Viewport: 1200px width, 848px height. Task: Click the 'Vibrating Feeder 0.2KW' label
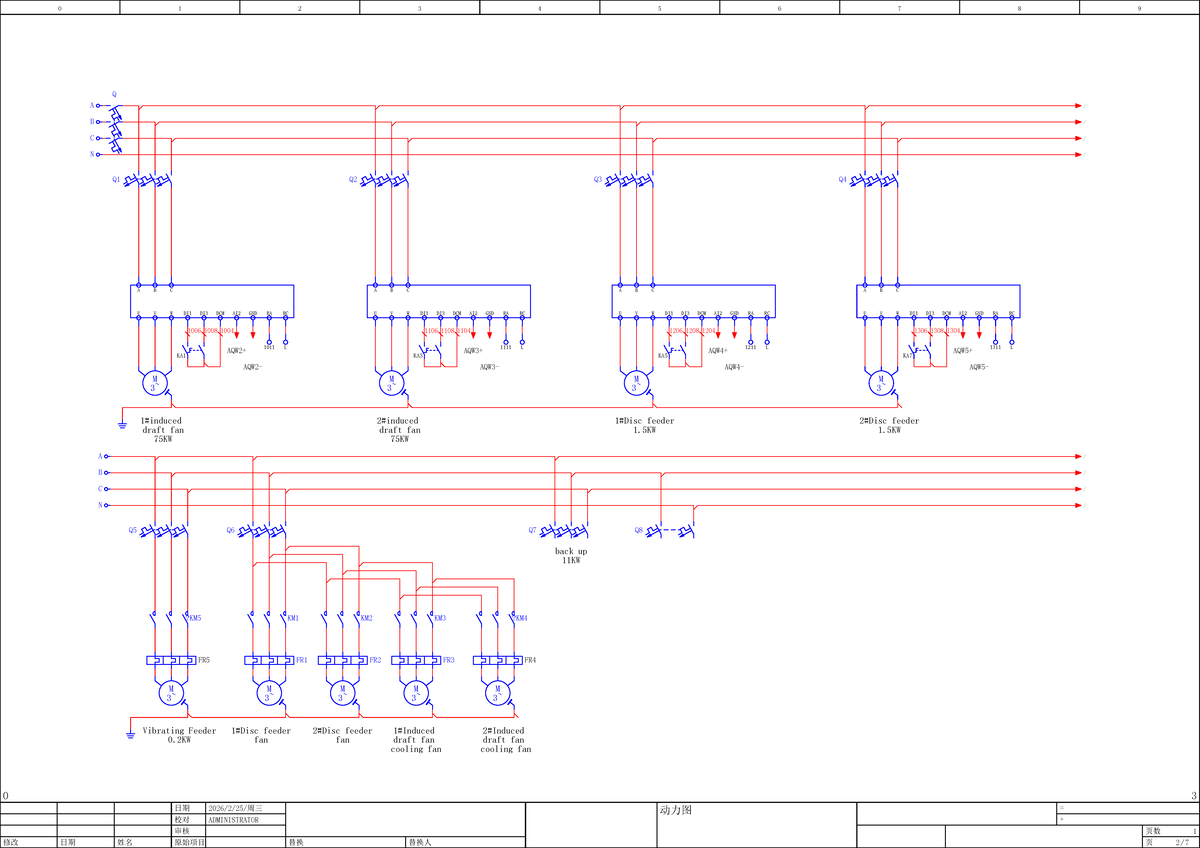(x=179, y=735)
